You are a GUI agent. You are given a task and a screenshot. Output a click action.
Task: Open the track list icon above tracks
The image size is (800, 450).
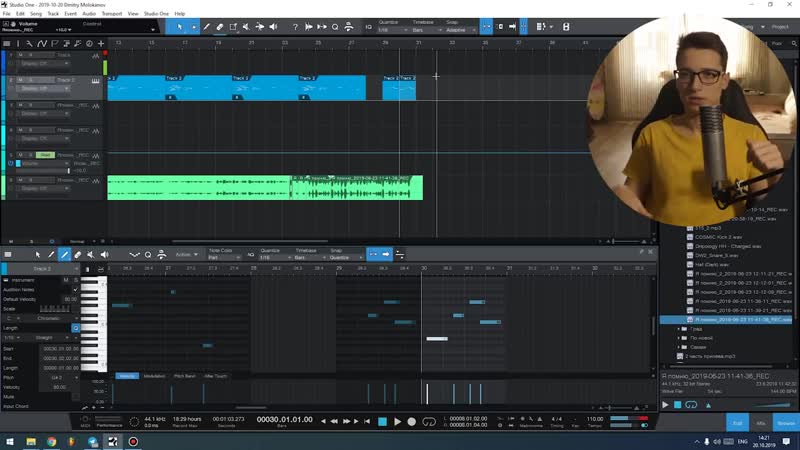(7, 43)
